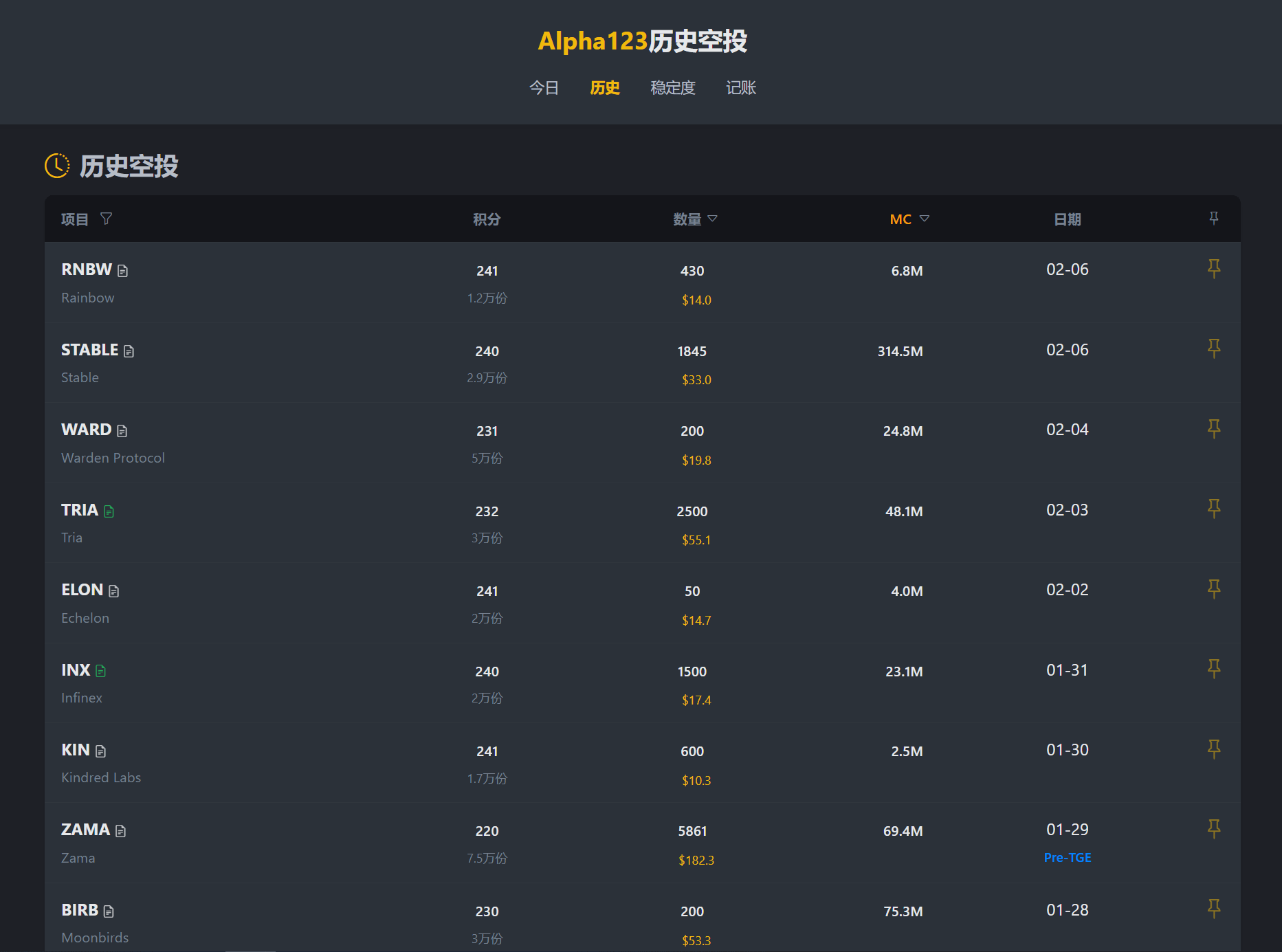
Task: Select the RNBW token name
Action: click(87, 269)
